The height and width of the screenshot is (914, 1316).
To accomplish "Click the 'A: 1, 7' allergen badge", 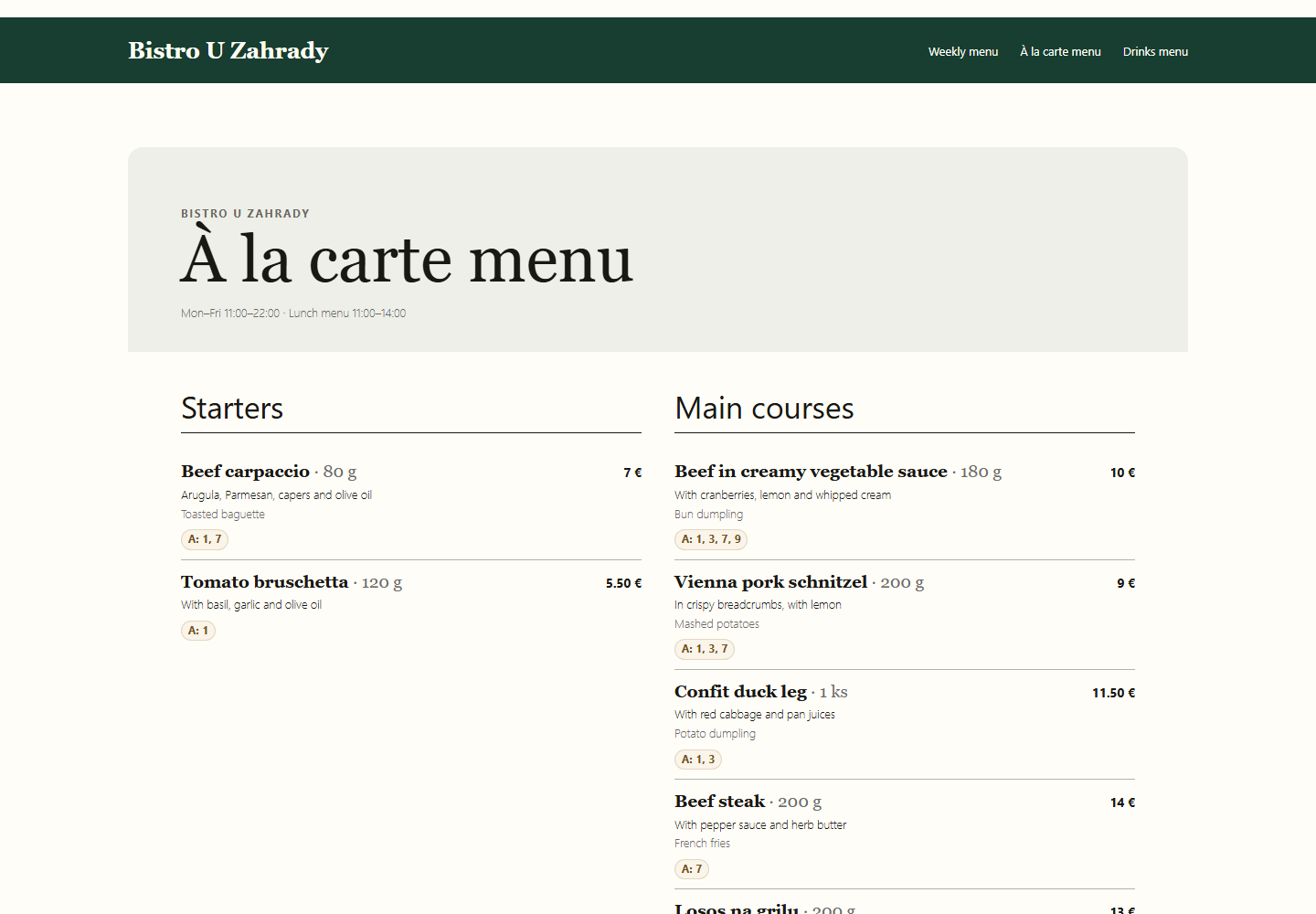I will (x=205, y=539).
